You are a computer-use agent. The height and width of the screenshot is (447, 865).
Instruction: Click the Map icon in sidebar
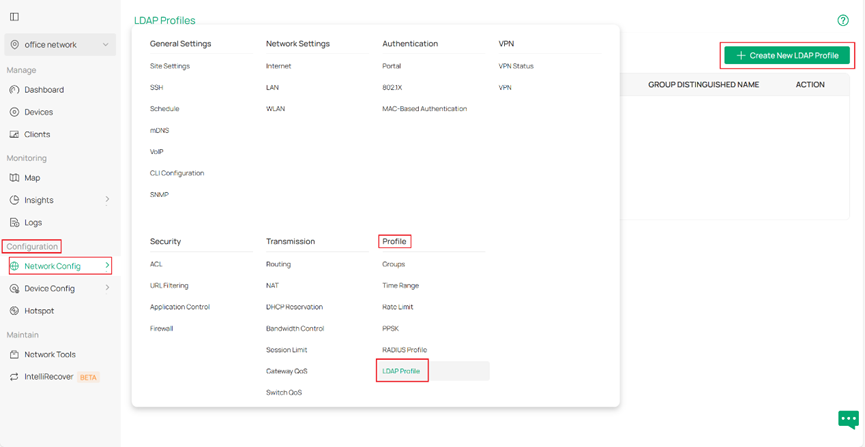tap(14, 178)
